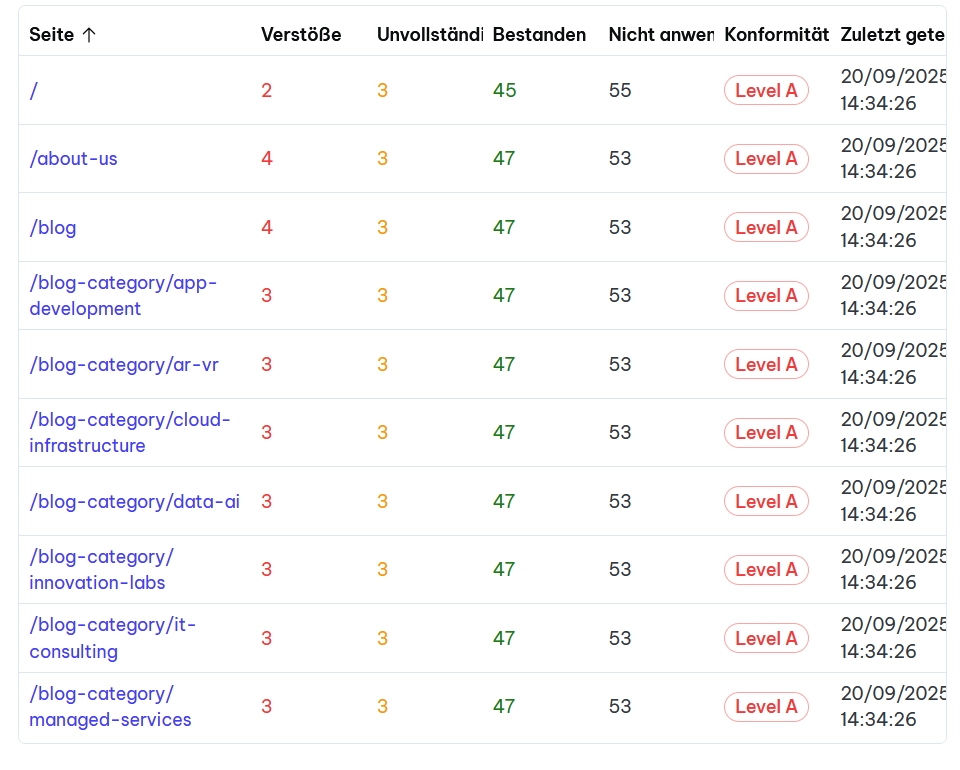The height and width of the screenshot is (770, 960).
Task: Sort table by Nicht anwendbar column
Action: point(660,35)
